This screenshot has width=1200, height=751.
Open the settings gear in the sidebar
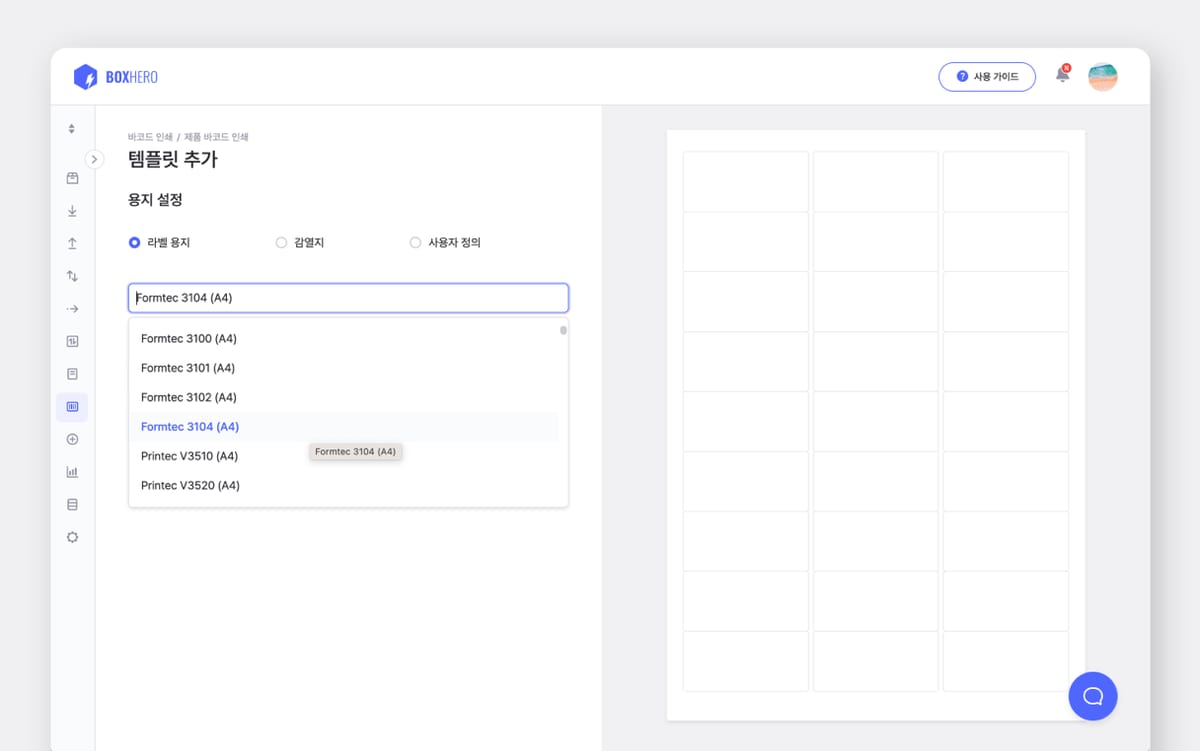pyautogui.click(x=71, y=537)
